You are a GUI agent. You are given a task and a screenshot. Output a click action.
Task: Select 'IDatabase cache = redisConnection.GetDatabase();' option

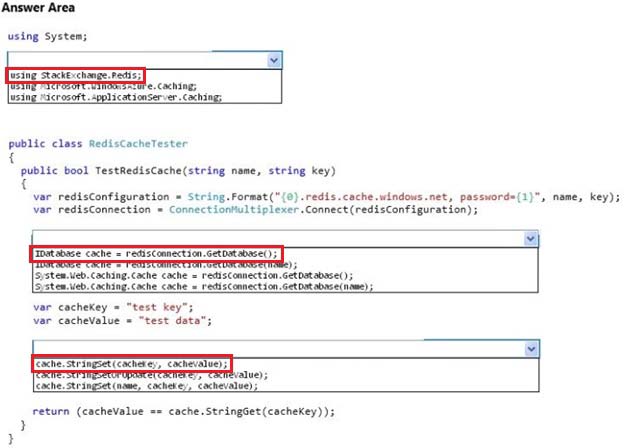(x=156, y=253)
